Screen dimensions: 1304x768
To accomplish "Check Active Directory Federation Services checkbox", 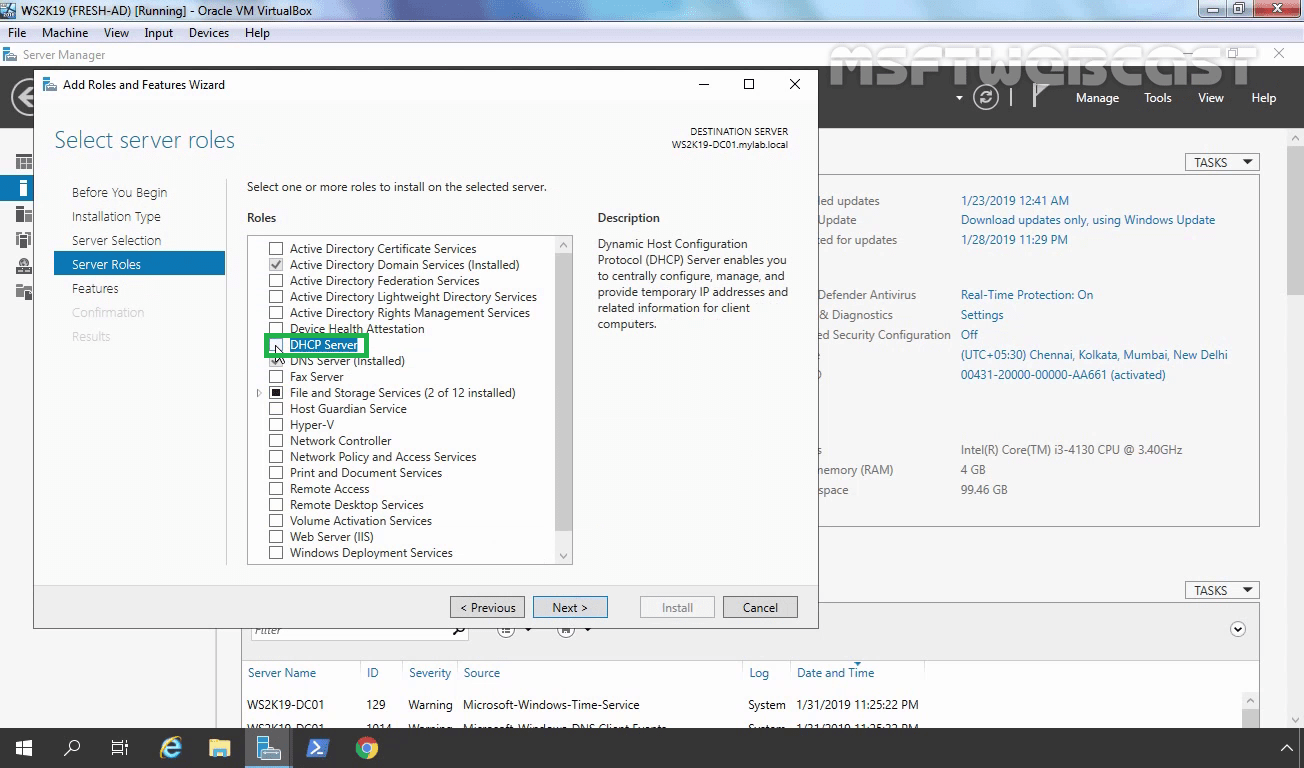I will [276, 281].
